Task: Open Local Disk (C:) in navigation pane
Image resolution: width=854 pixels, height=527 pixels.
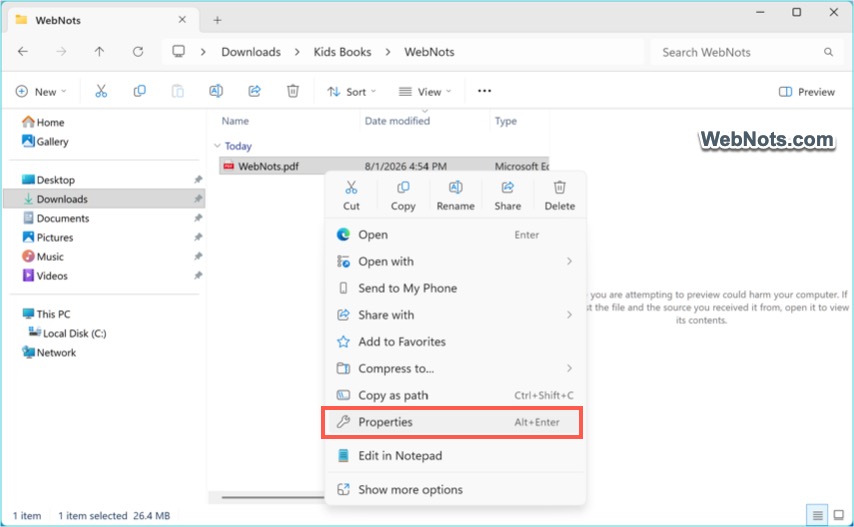Action: 68,333
